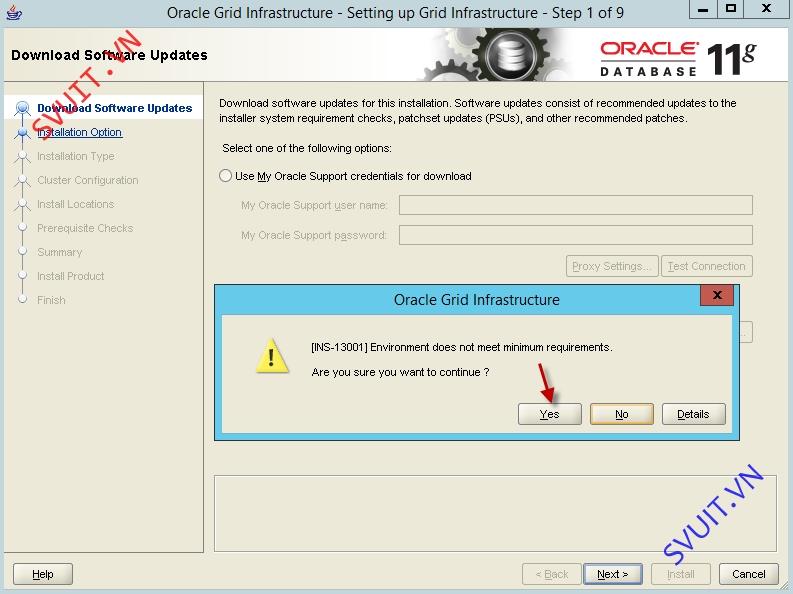Click the step icon beside Download Software Updates
The height and width of the screenshot is (594, 793).
coord(22,108)
